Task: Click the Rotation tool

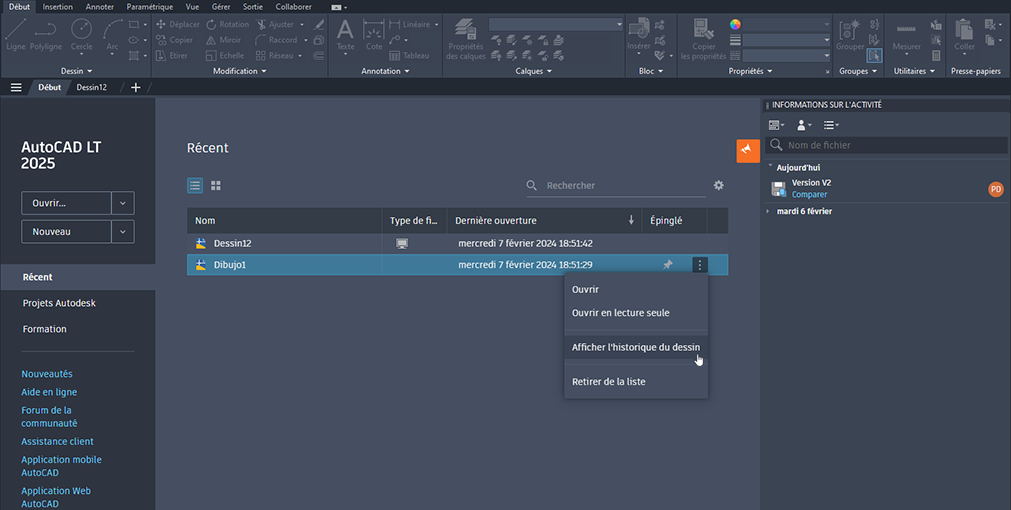Action: click(228, 25)
